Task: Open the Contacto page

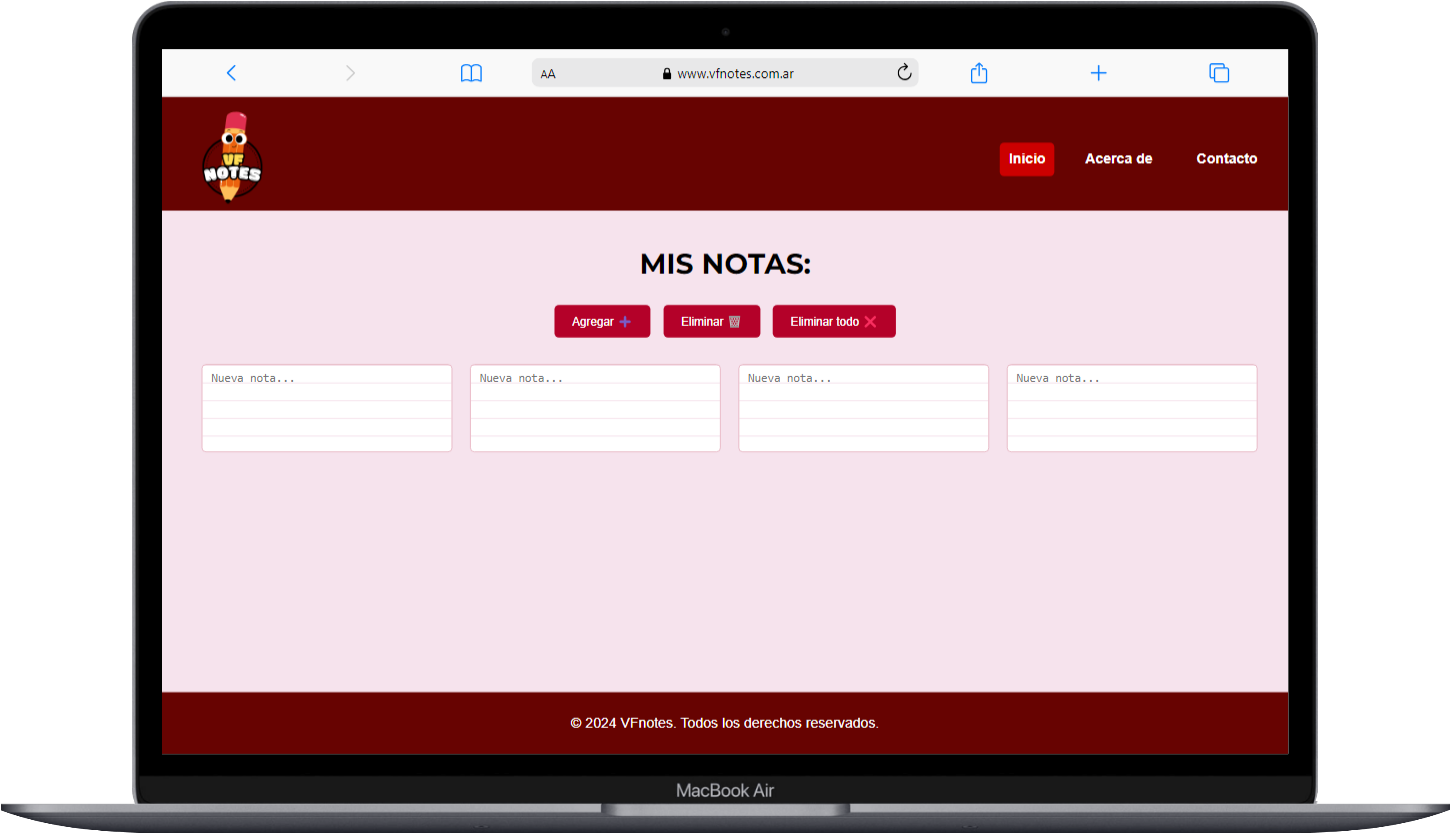Action: [x=1226, y=158]
